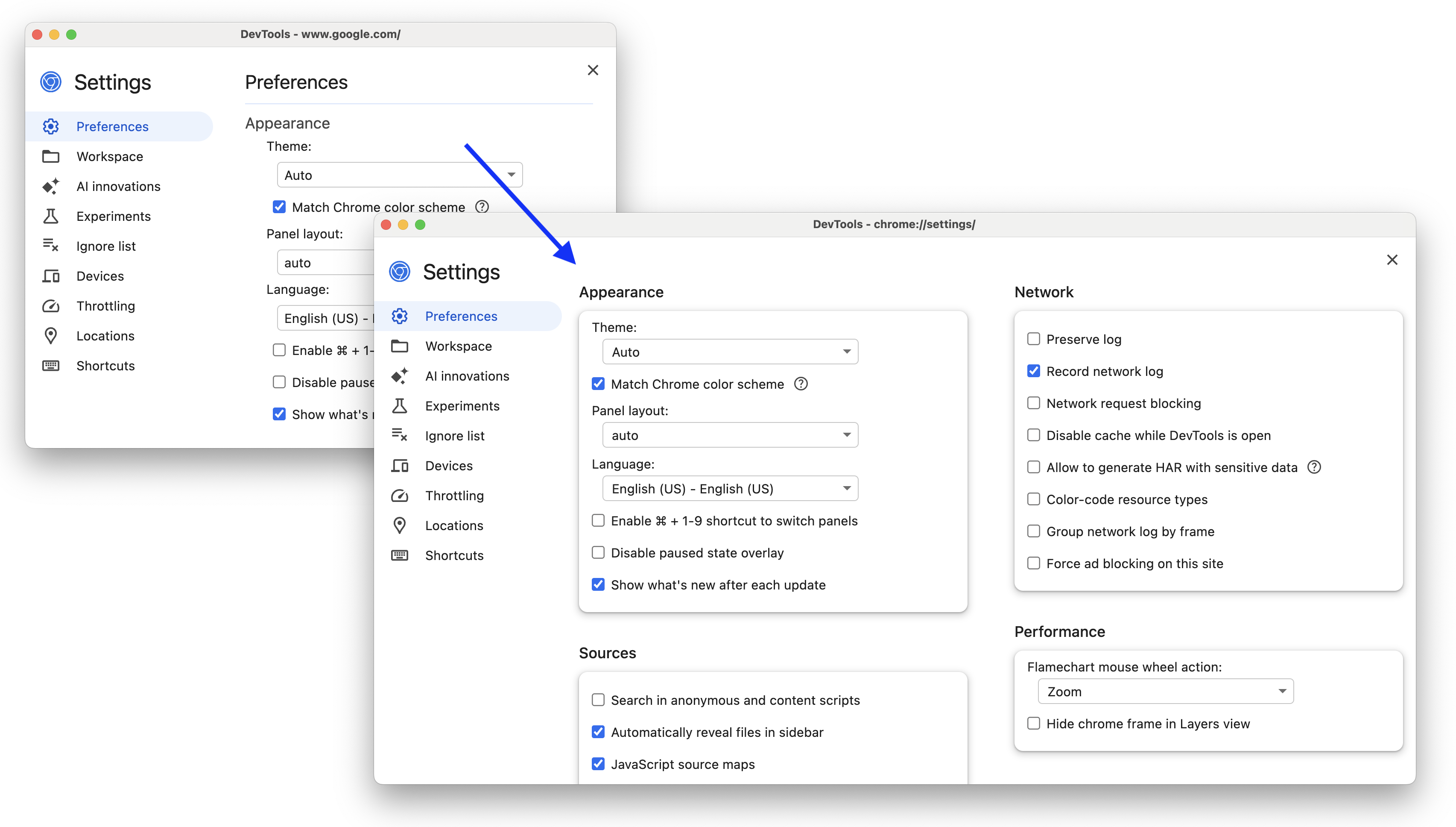Toggle Match Chrome color scheme checkbox
This screenshot has height=827, width=1456.
coord(597,384)
